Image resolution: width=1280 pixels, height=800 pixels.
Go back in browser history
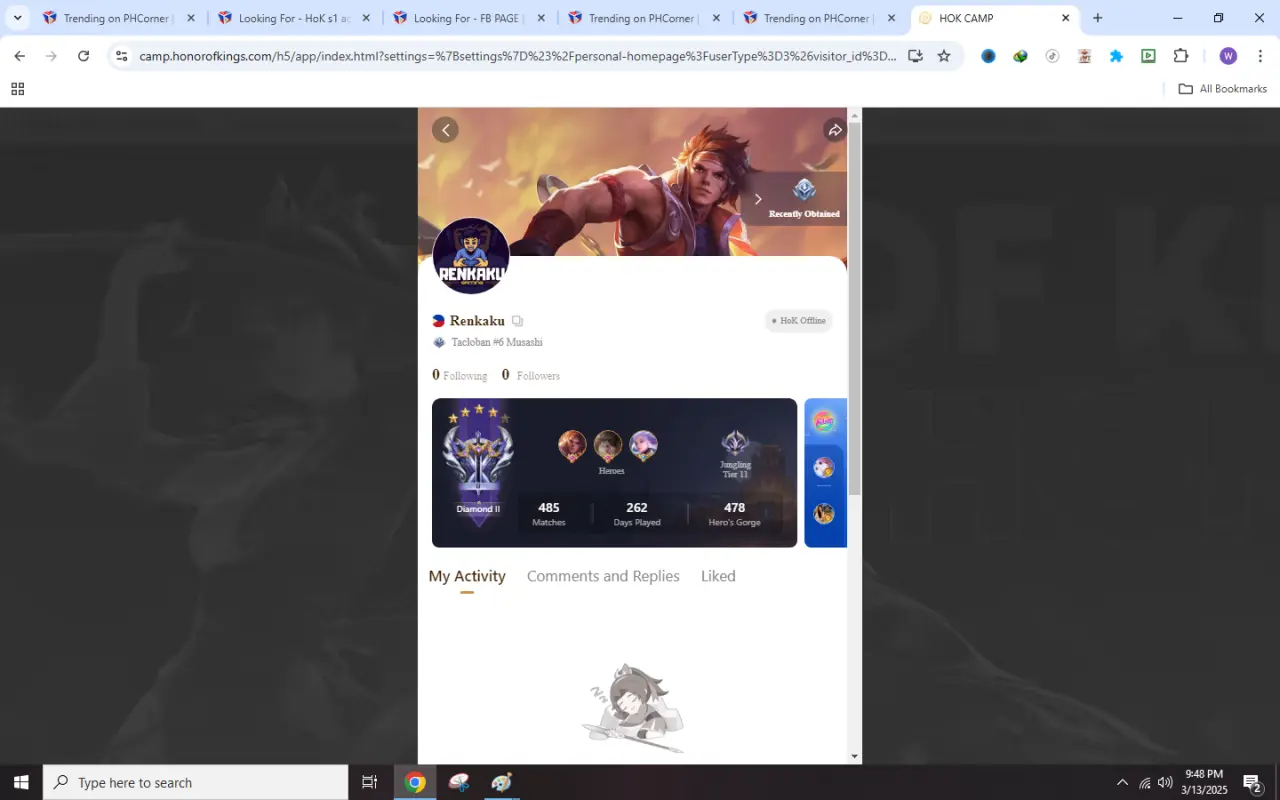coord(19,56)
